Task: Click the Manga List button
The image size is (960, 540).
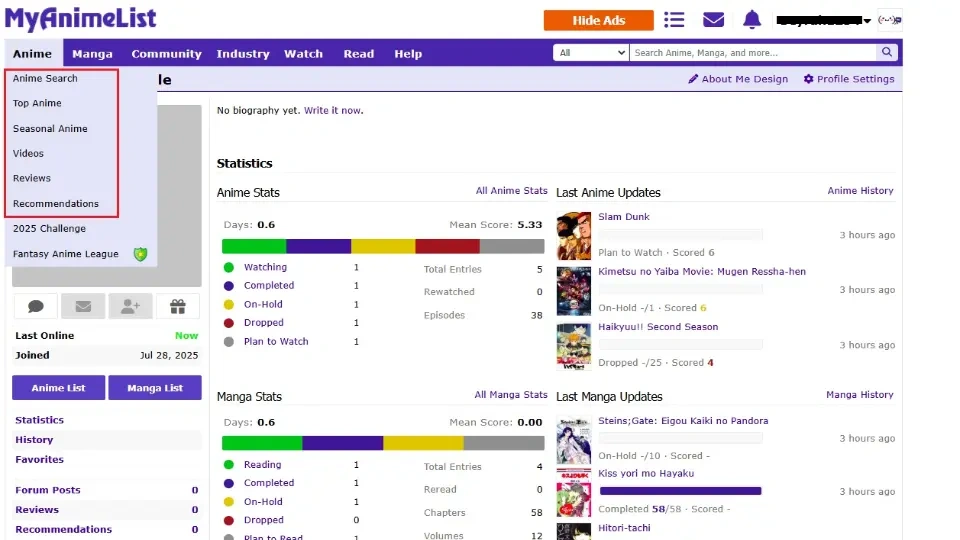Action: [x=155, y=388]
